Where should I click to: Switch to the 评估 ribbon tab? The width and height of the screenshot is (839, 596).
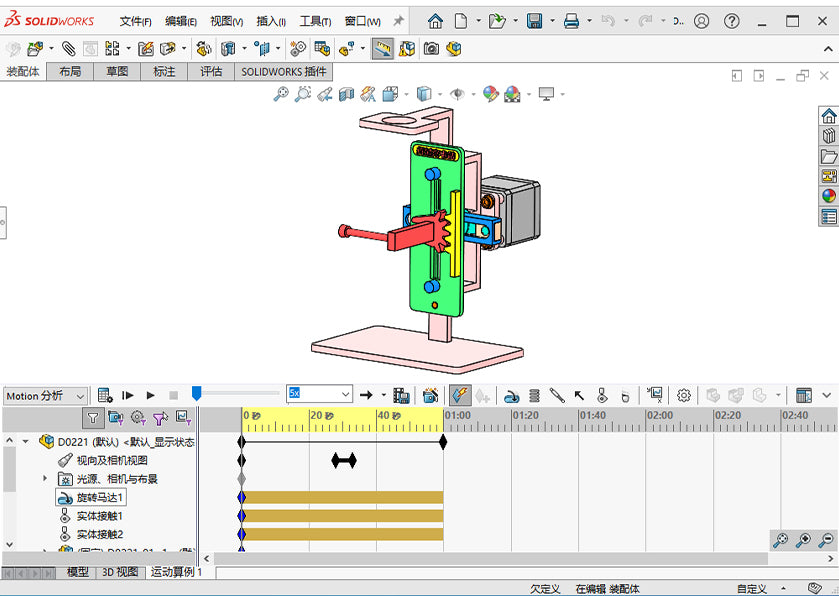[x=211, y=72]
